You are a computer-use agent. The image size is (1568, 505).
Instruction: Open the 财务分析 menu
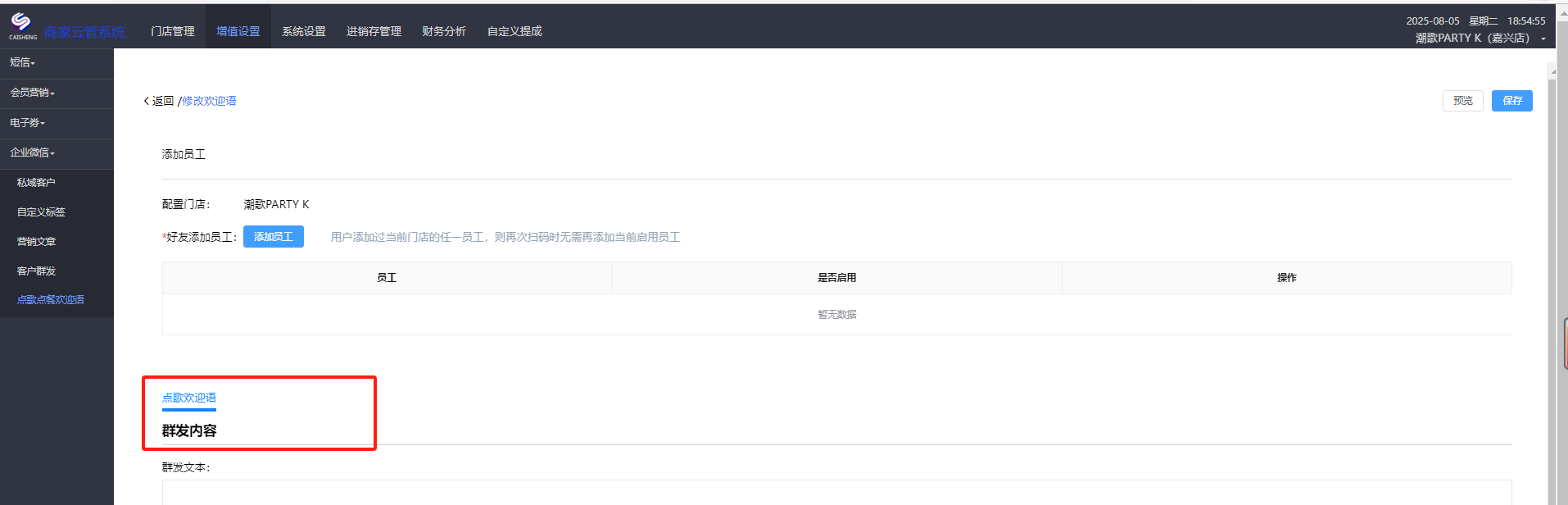444,31
